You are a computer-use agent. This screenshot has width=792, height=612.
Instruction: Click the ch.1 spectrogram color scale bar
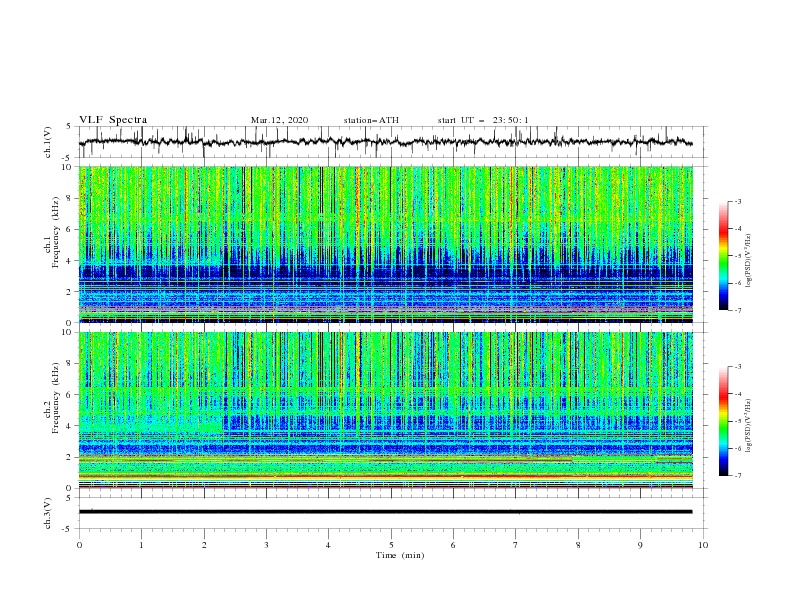coord(723,256)
